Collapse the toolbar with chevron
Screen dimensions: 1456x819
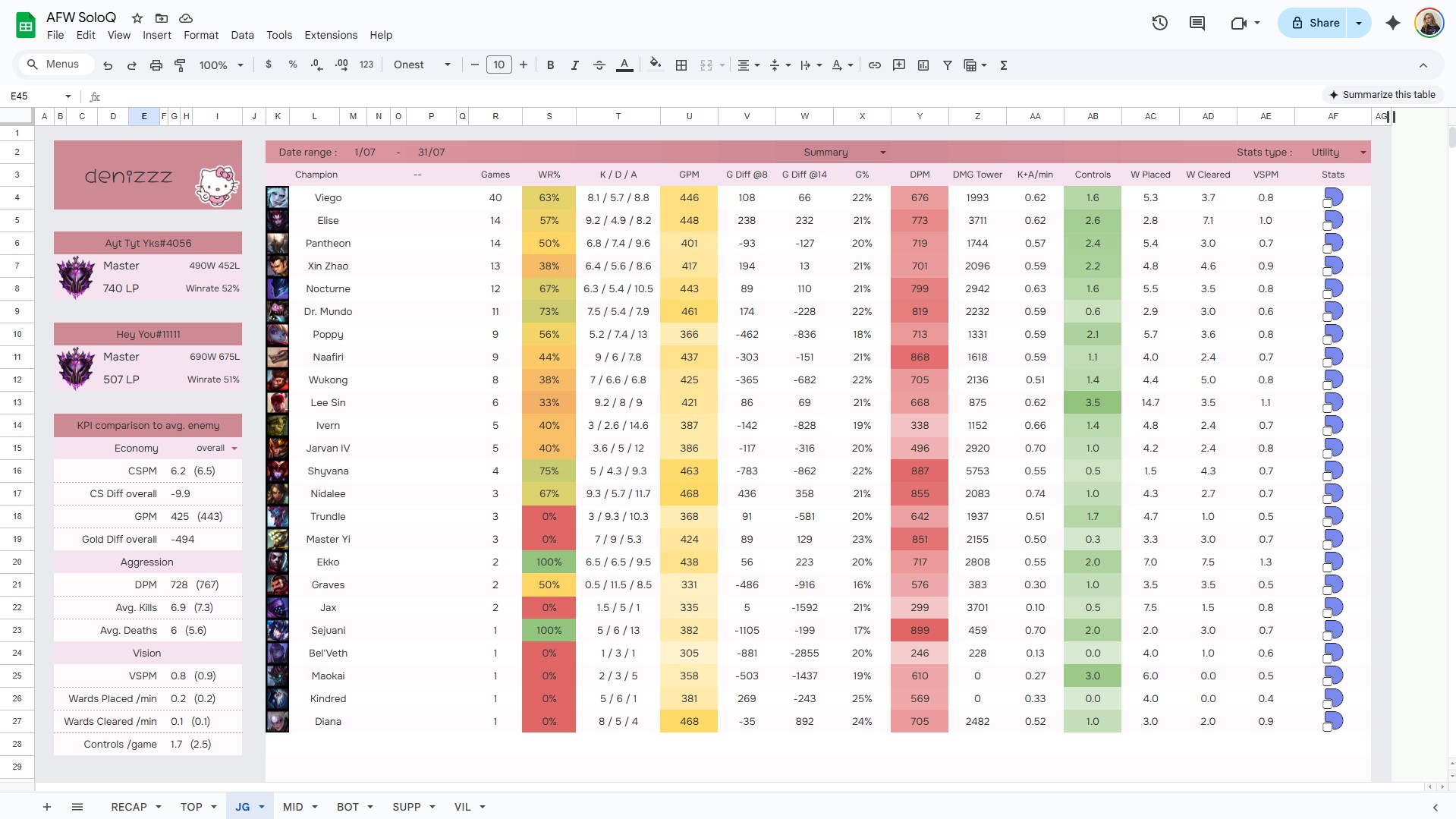(1423, 65)
